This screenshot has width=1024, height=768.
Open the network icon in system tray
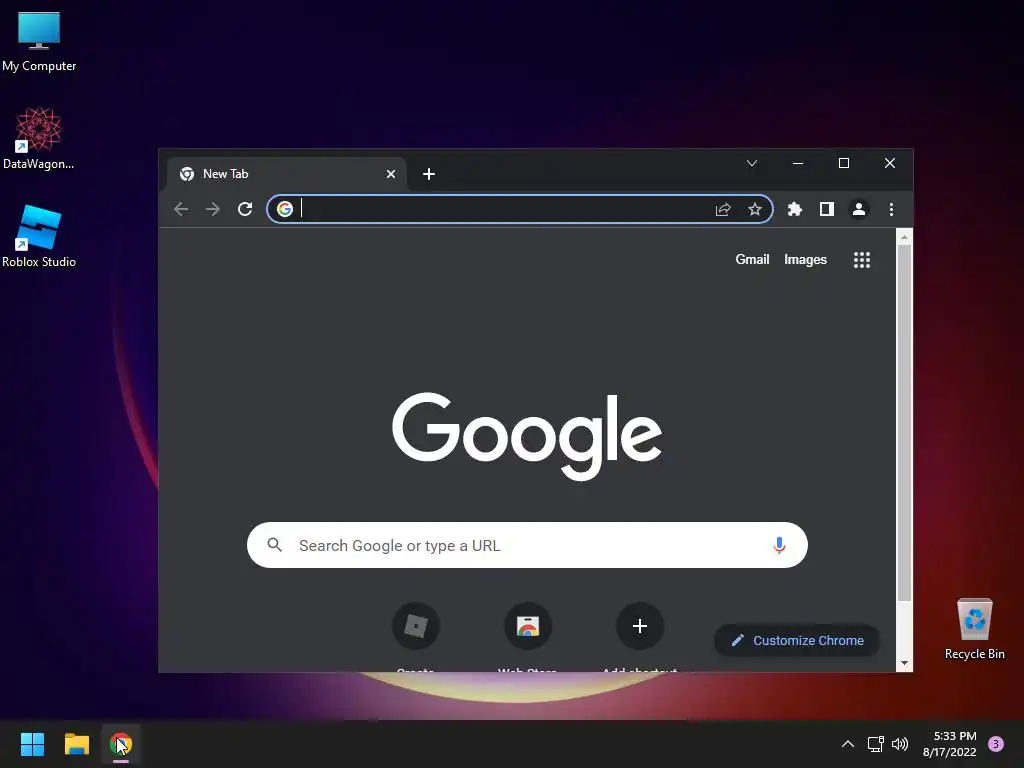[875, 744]
